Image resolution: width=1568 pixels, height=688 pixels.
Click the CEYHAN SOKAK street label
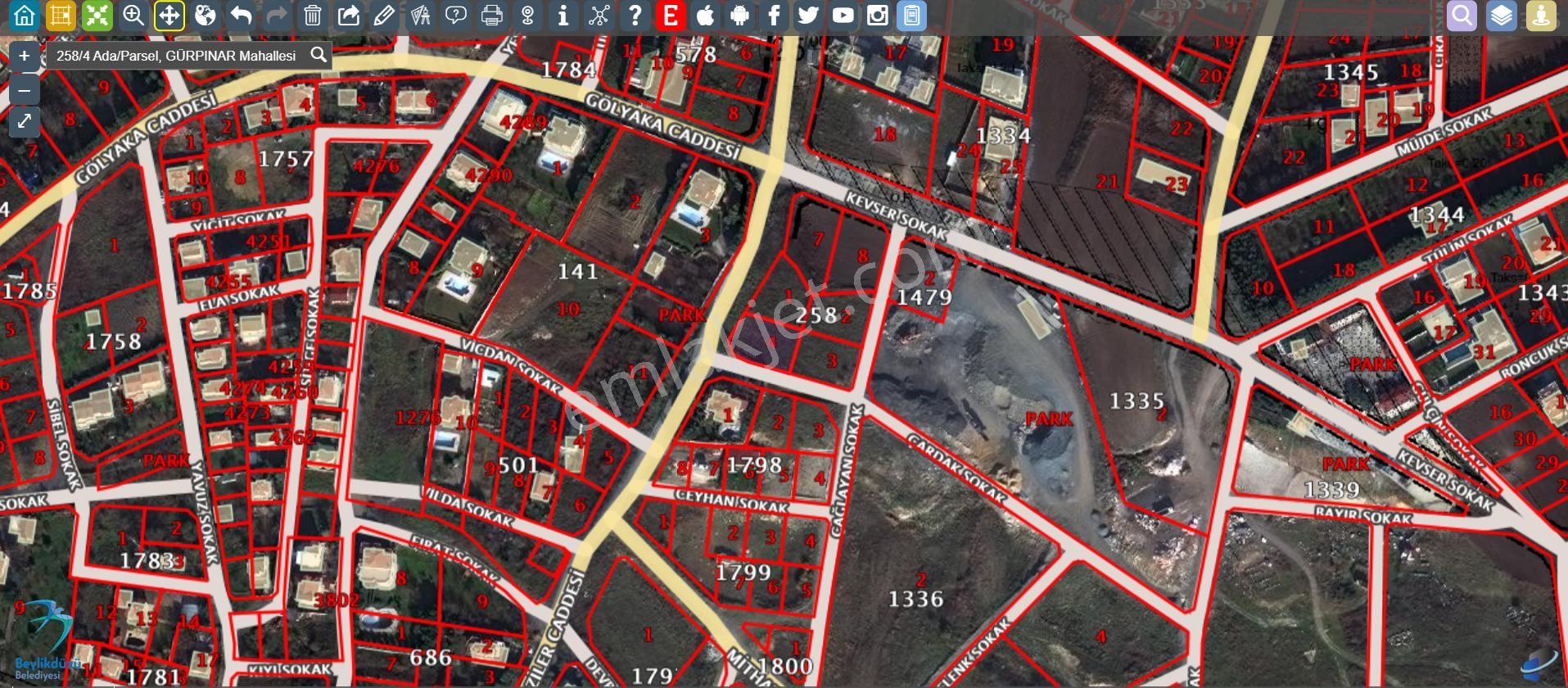pyautogui.click(x=732, y=501)
